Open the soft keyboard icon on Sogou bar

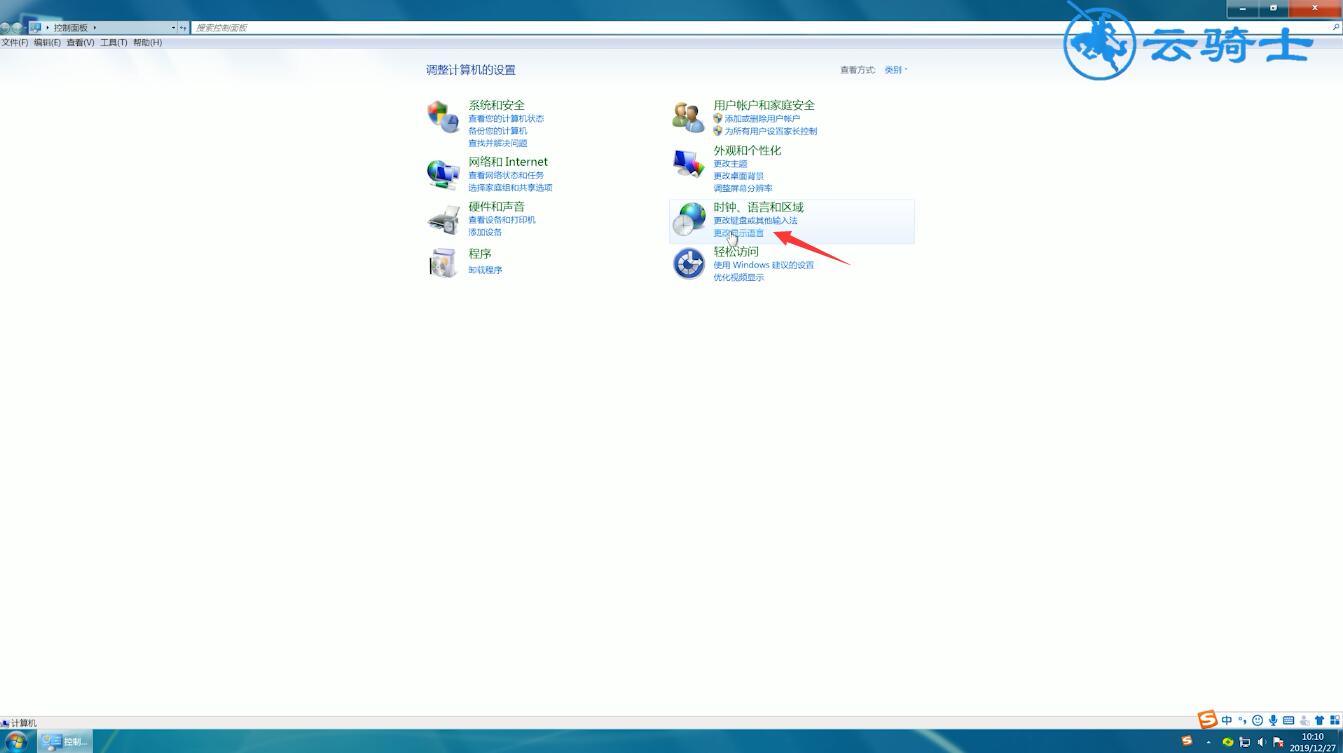coord(1289,720)
